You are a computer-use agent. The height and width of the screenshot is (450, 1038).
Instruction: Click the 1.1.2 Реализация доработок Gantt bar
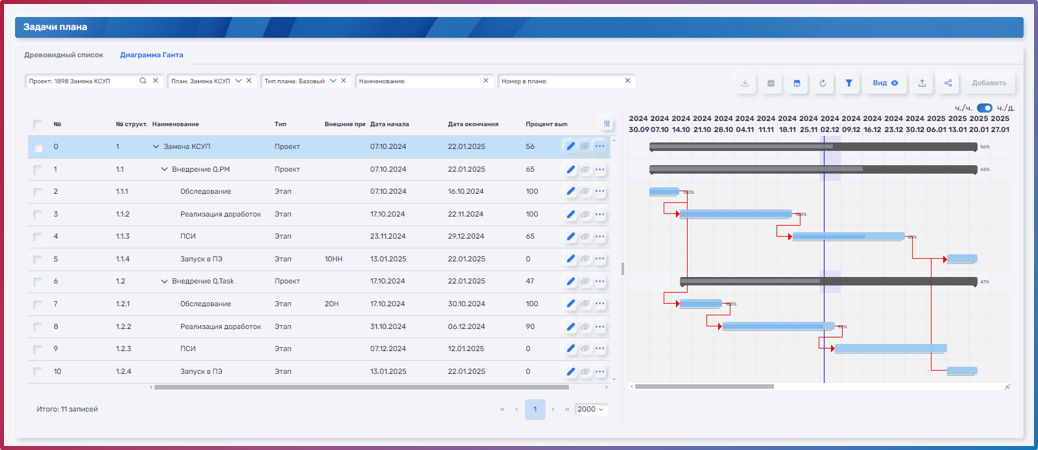click(x=736, y=214)
